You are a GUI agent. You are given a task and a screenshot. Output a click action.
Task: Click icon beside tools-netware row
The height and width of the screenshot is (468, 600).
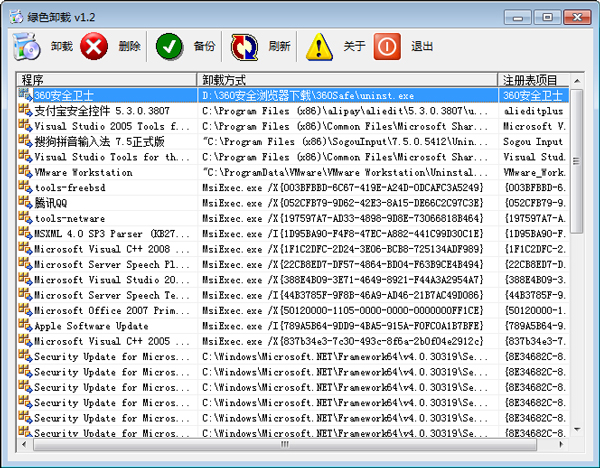point(25,217)
